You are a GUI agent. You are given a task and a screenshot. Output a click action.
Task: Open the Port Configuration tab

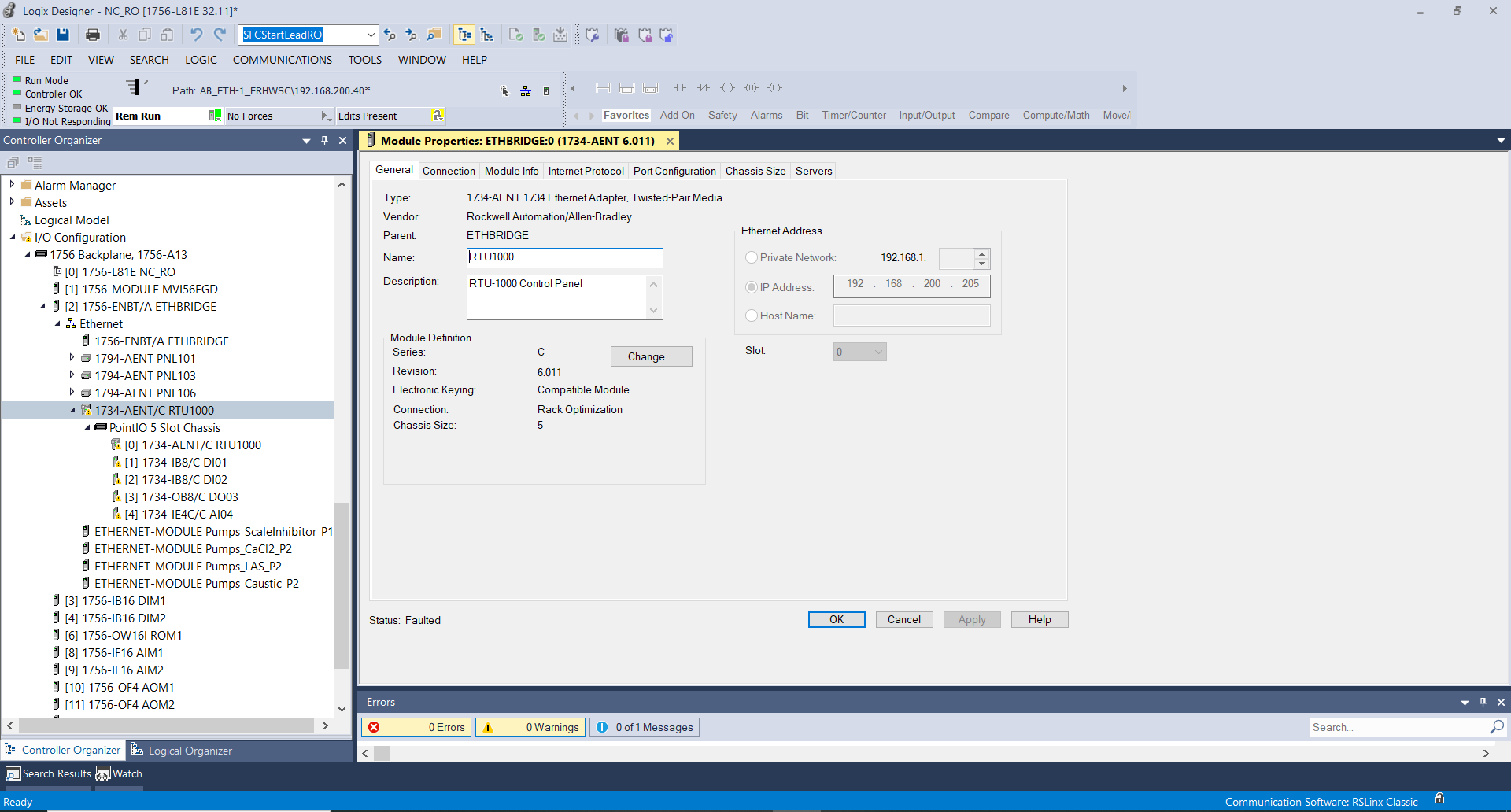(674, 171)
